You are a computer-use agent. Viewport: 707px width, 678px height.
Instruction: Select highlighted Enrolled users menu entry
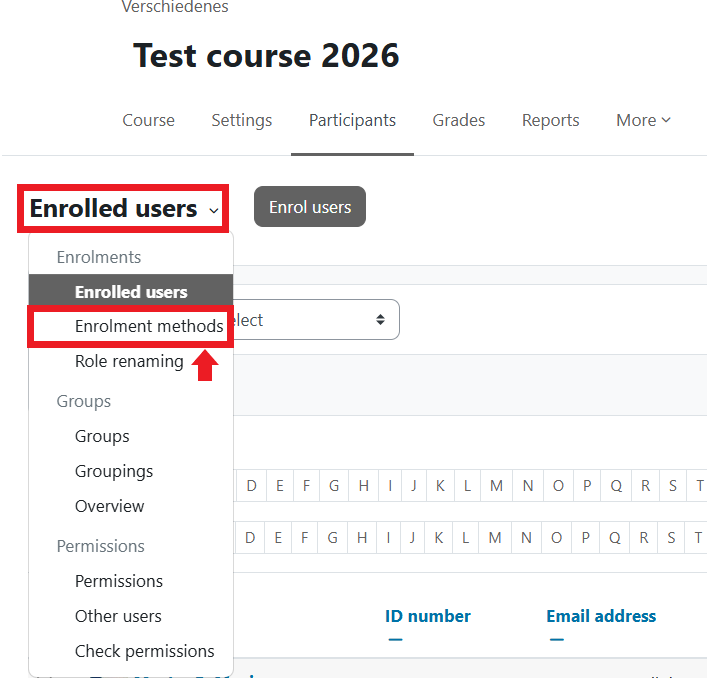(131, 292)
